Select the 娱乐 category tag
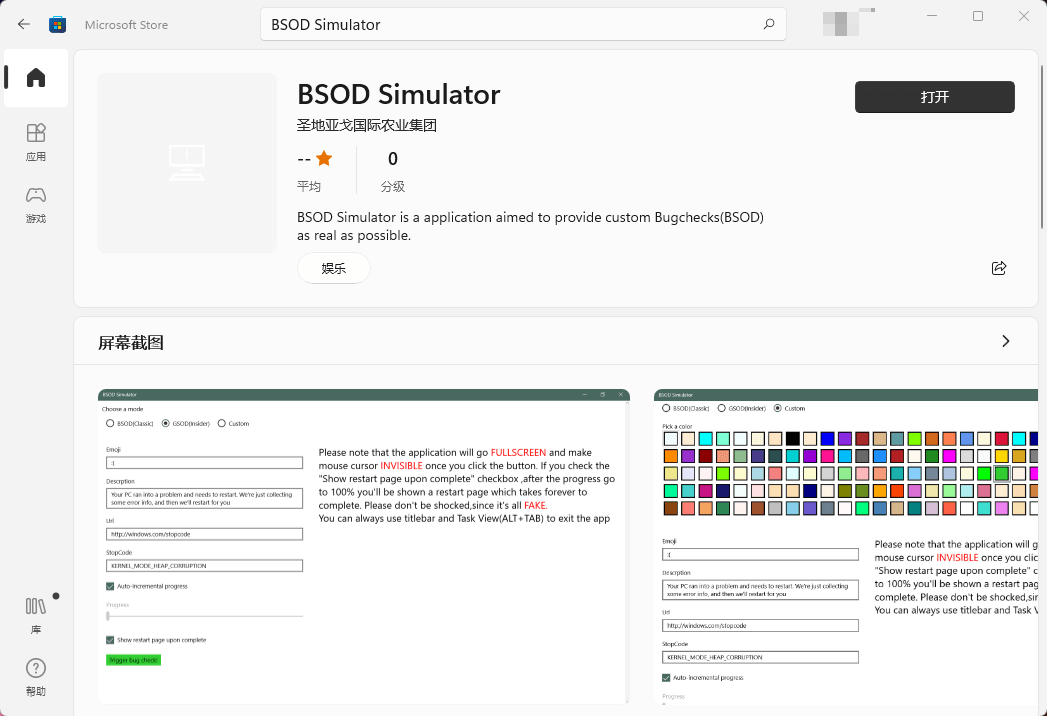1047x716 pixels. 333,268
